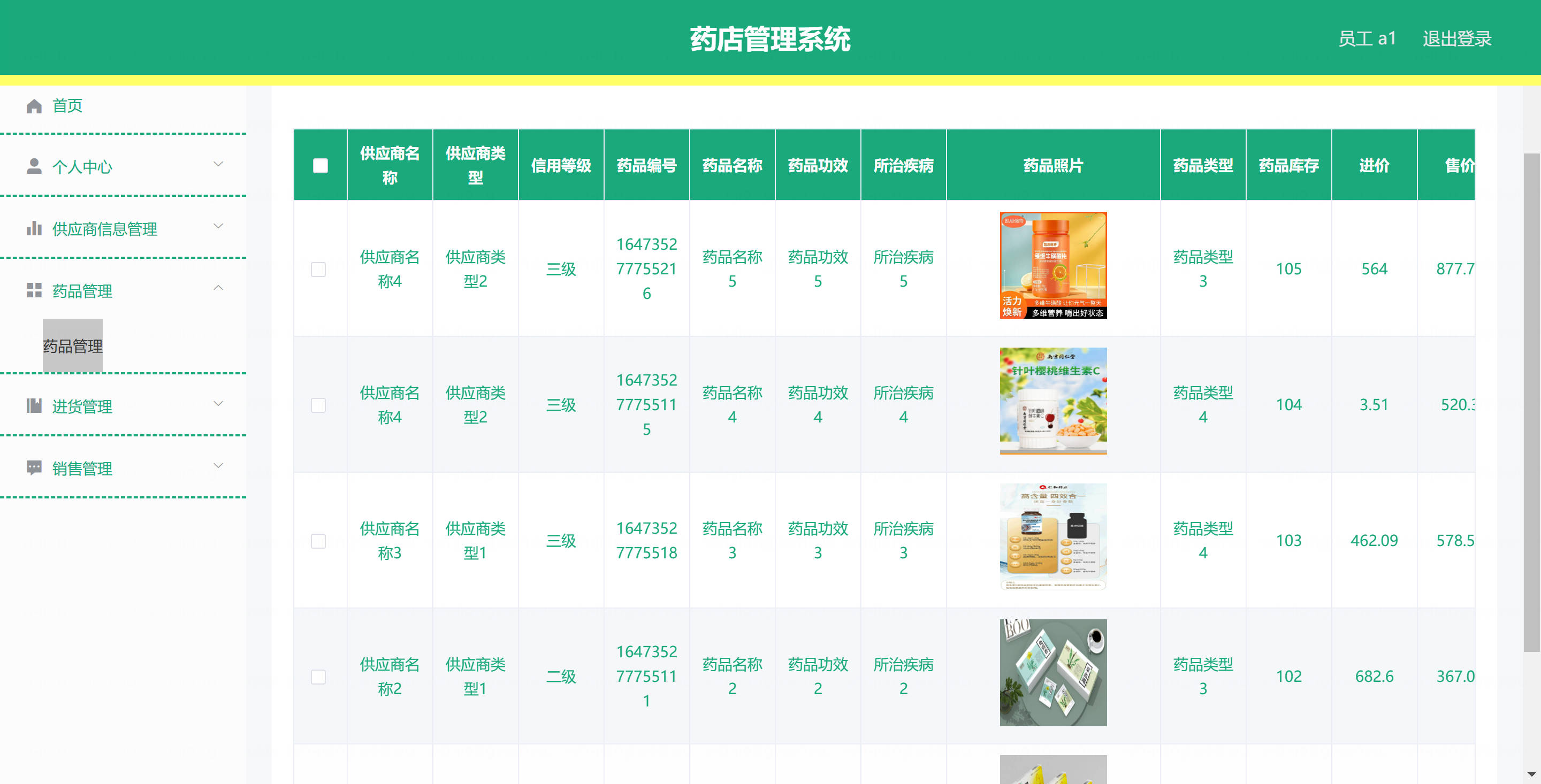Click stock value 102

point(1288,677)
